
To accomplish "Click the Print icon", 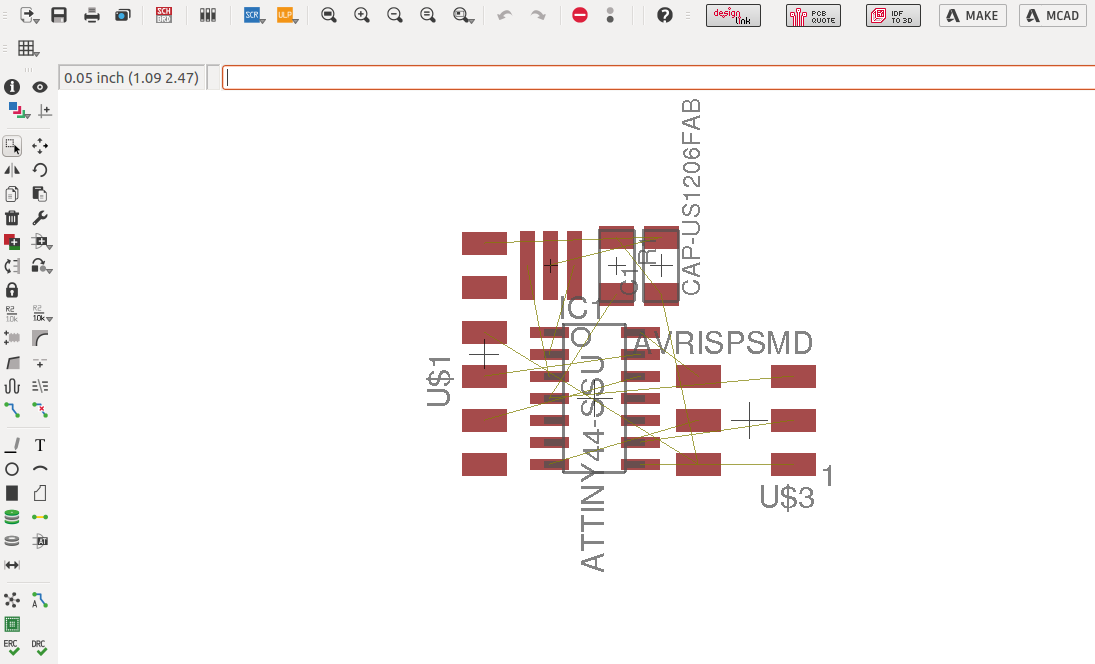I will click(x=91, y=15).
